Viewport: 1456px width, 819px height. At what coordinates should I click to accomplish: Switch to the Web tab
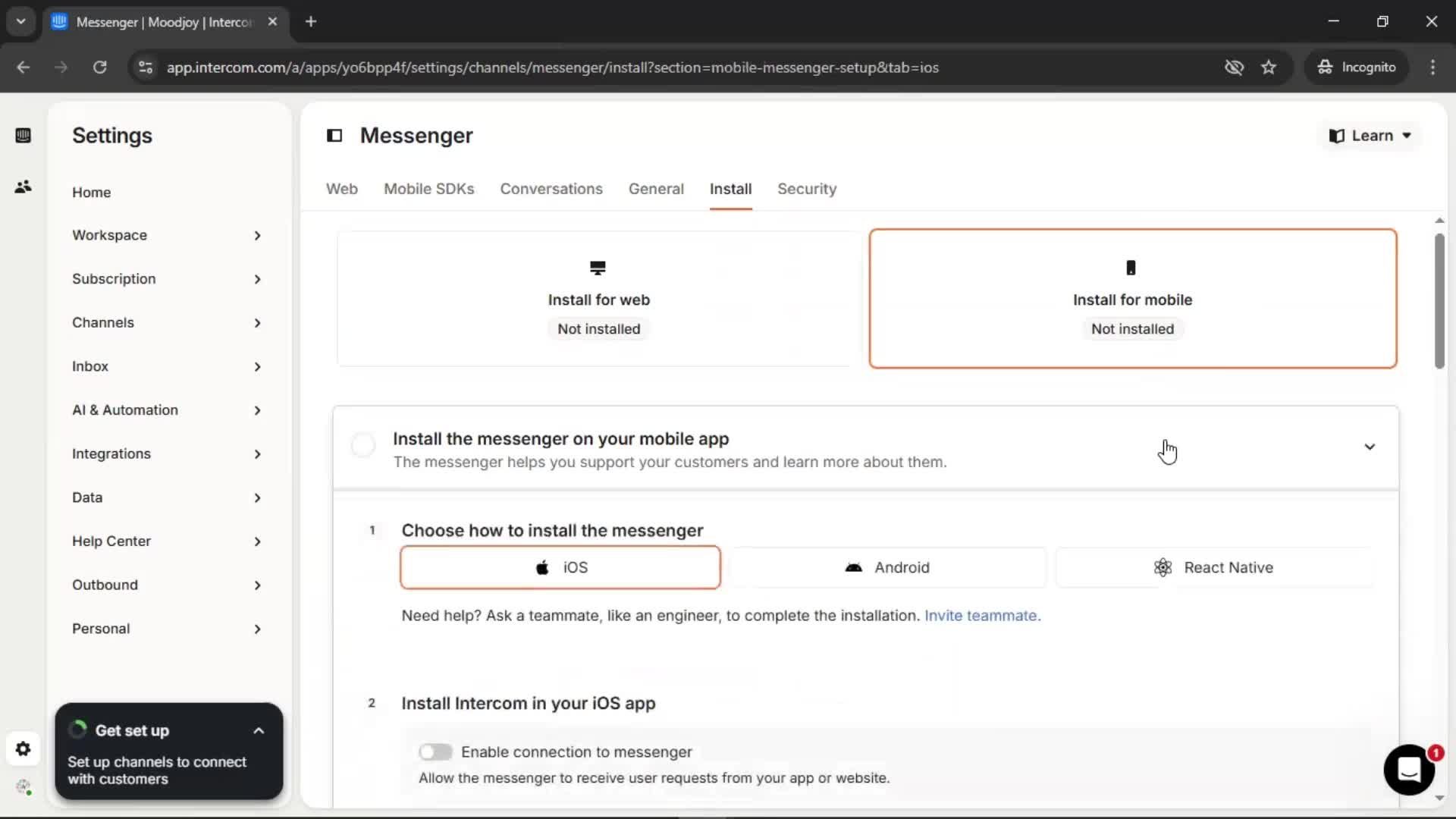click(342, 189)
